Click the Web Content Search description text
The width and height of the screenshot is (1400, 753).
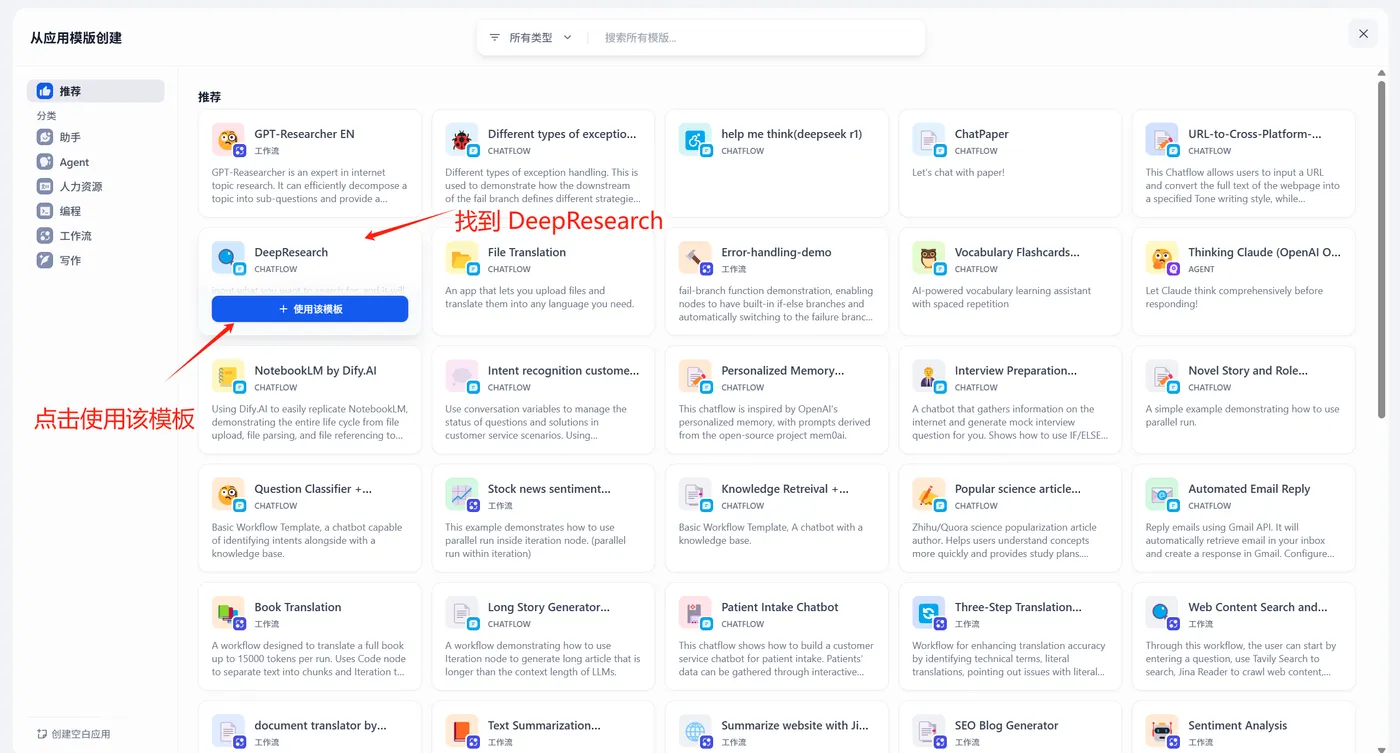[x=1240, y=659]
